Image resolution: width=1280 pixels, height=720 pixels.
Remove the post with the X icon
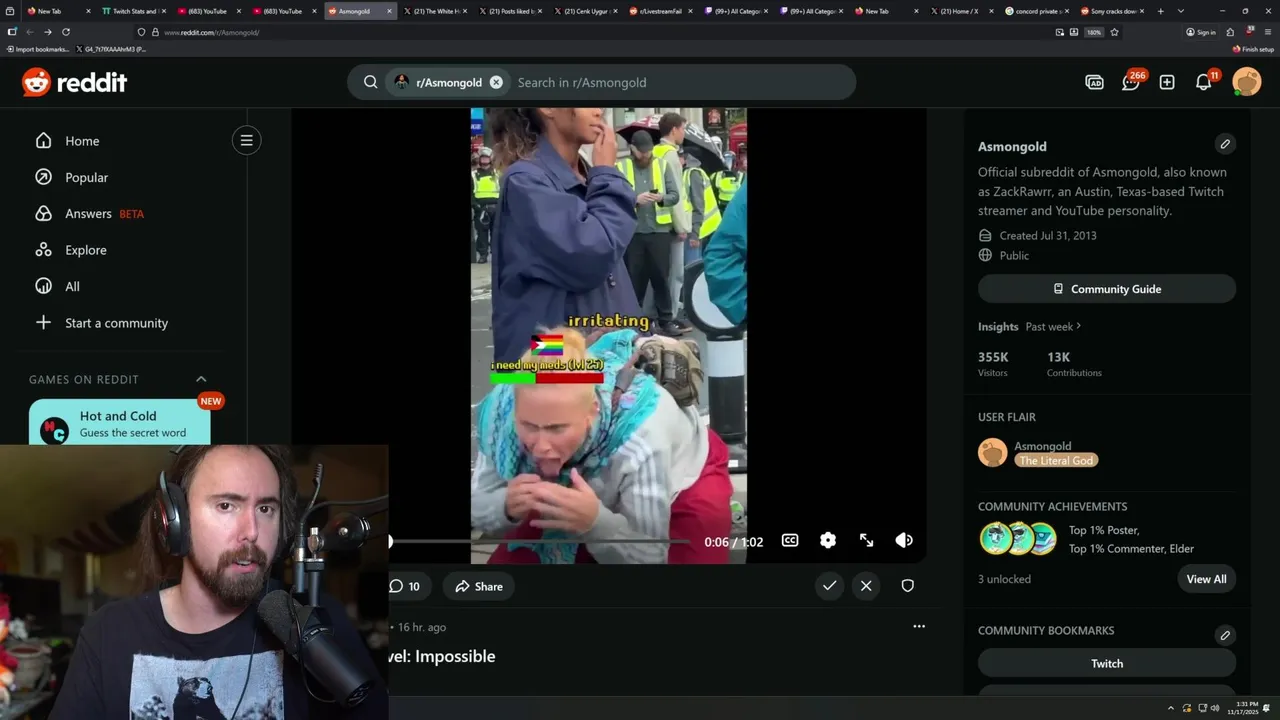(866, 586)
